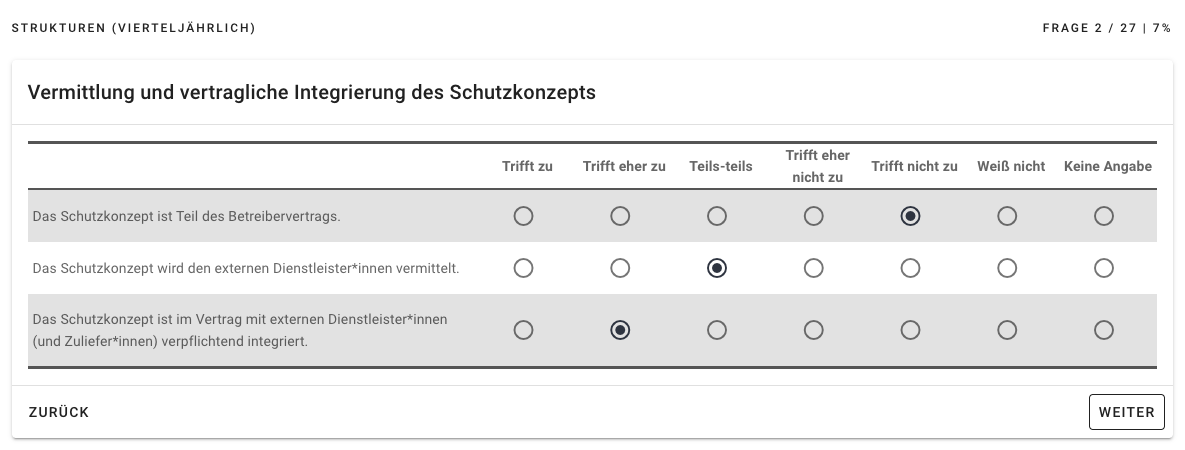
Task: Choose 'Trifft eher nicht zu' for 'verpflichtend integriert'
Action: pyautogui.click(x=814, y=330)
